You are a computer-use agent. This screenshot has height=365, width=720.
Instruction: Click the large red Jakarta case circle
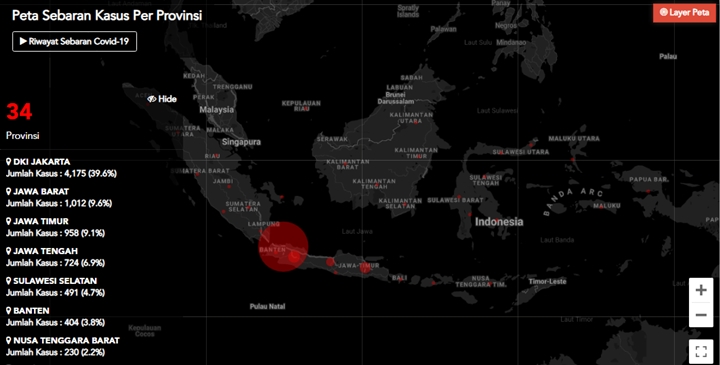coord(283,247)
